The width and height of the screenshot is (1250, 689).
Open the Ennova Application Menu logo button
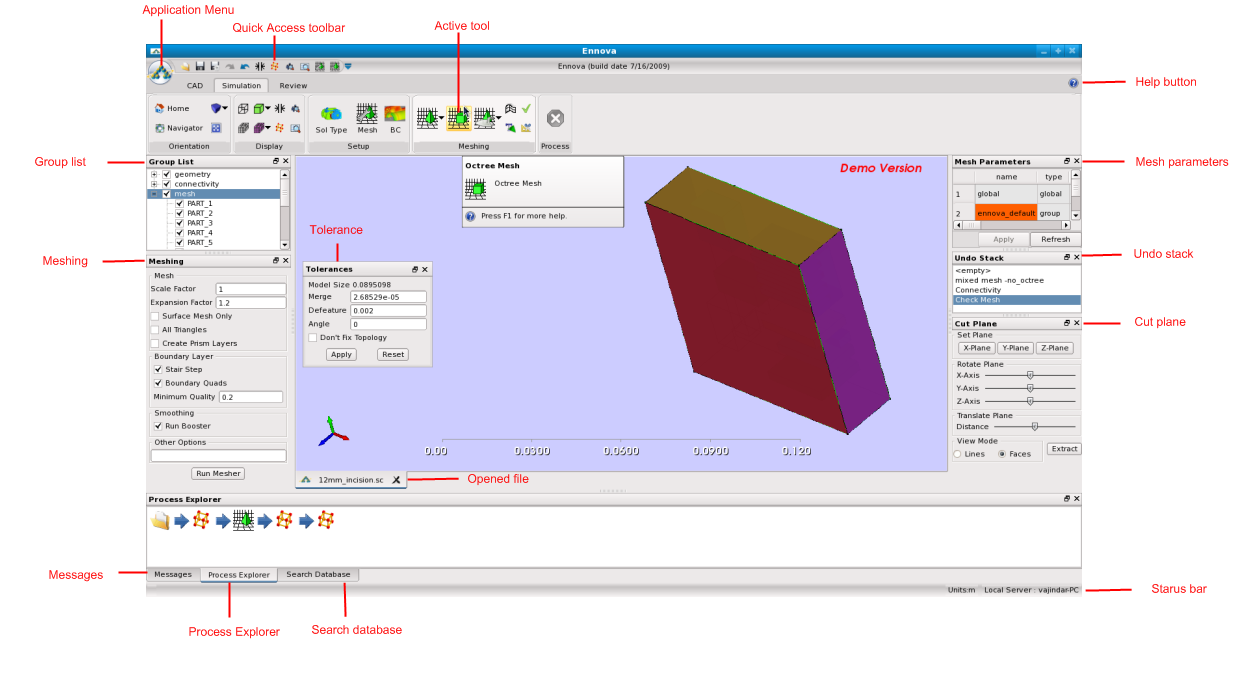click(x=160, y=73)
